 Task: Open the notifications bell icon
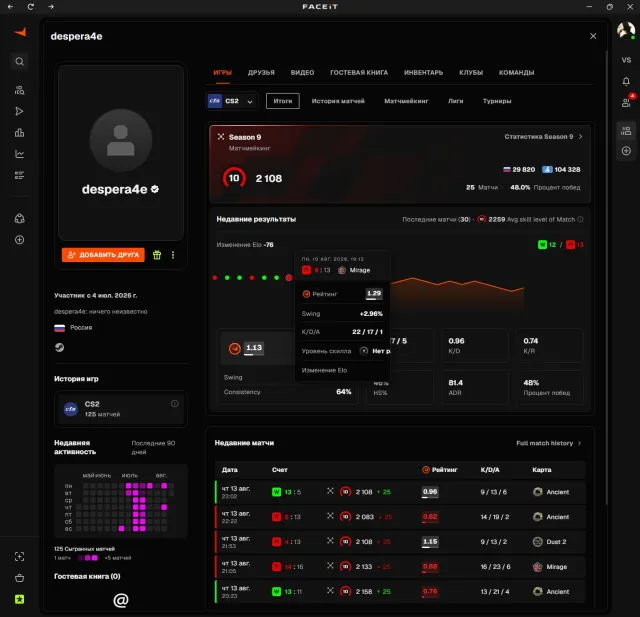pos(626,81)
